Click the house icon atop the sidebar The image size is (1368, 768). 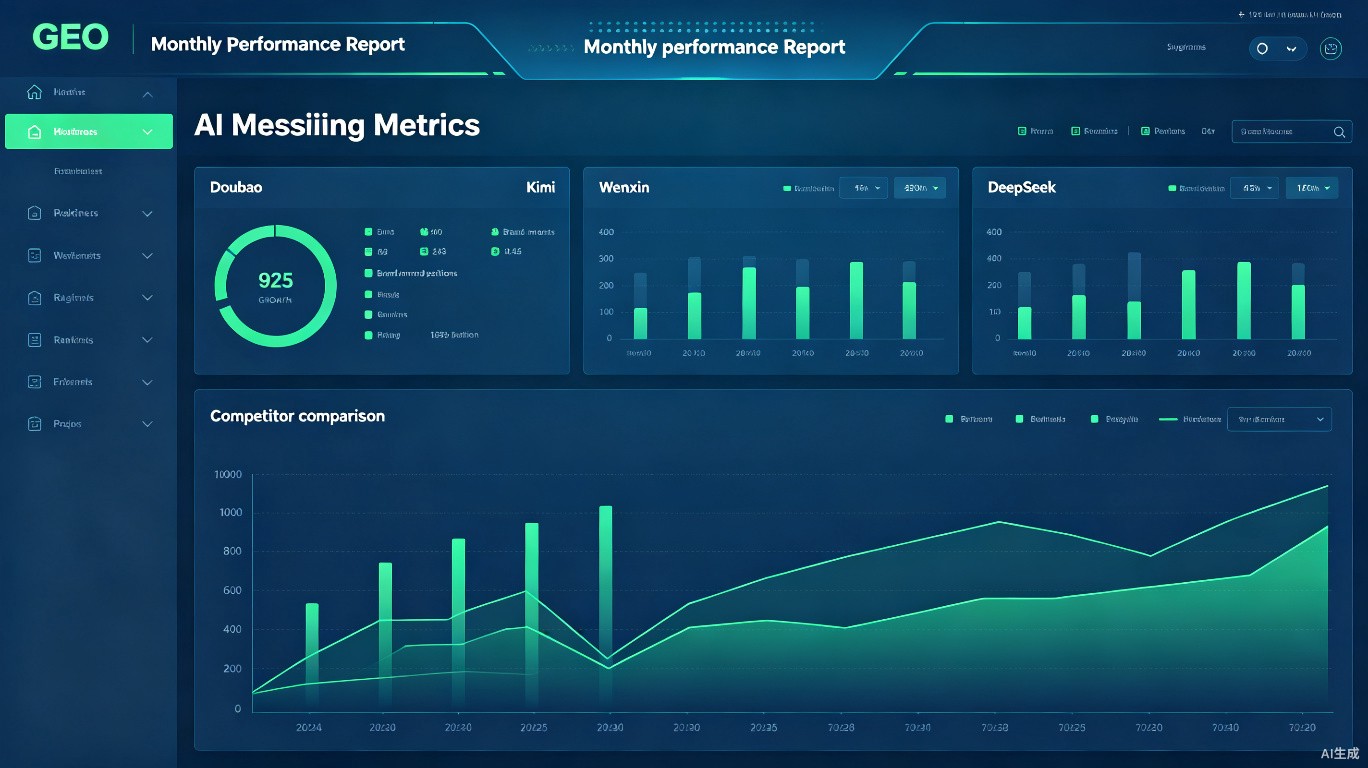pos(34,92)
